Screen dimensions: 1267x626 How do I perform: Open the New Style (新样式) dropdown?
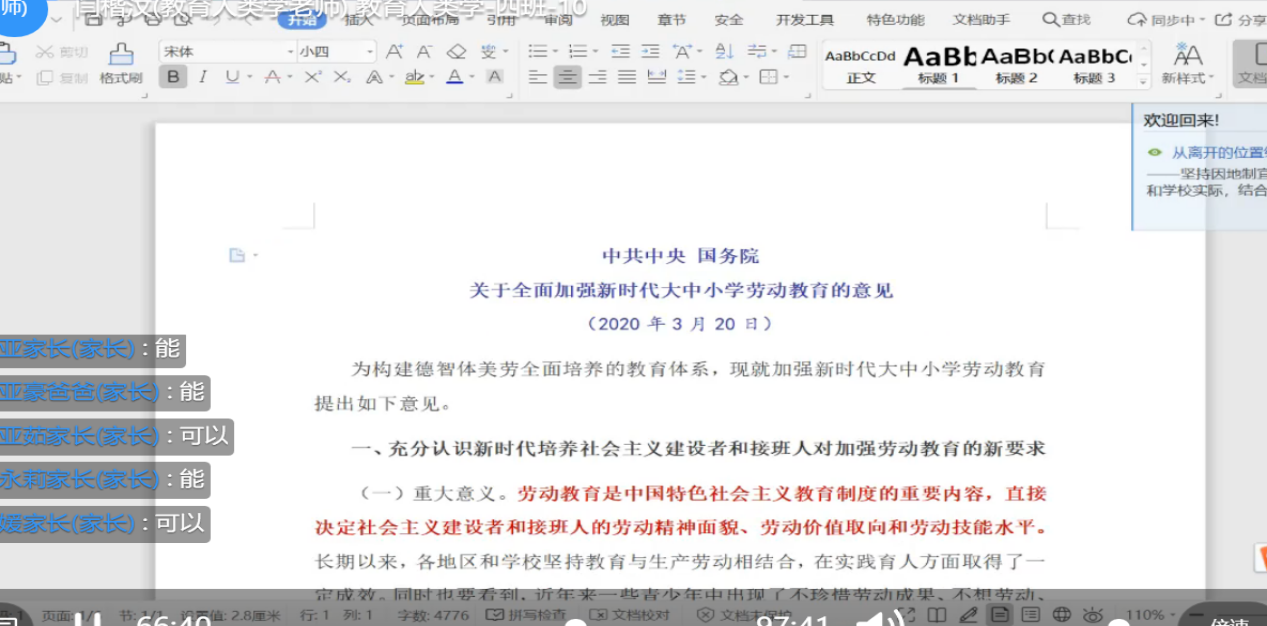coord(1188,63)
